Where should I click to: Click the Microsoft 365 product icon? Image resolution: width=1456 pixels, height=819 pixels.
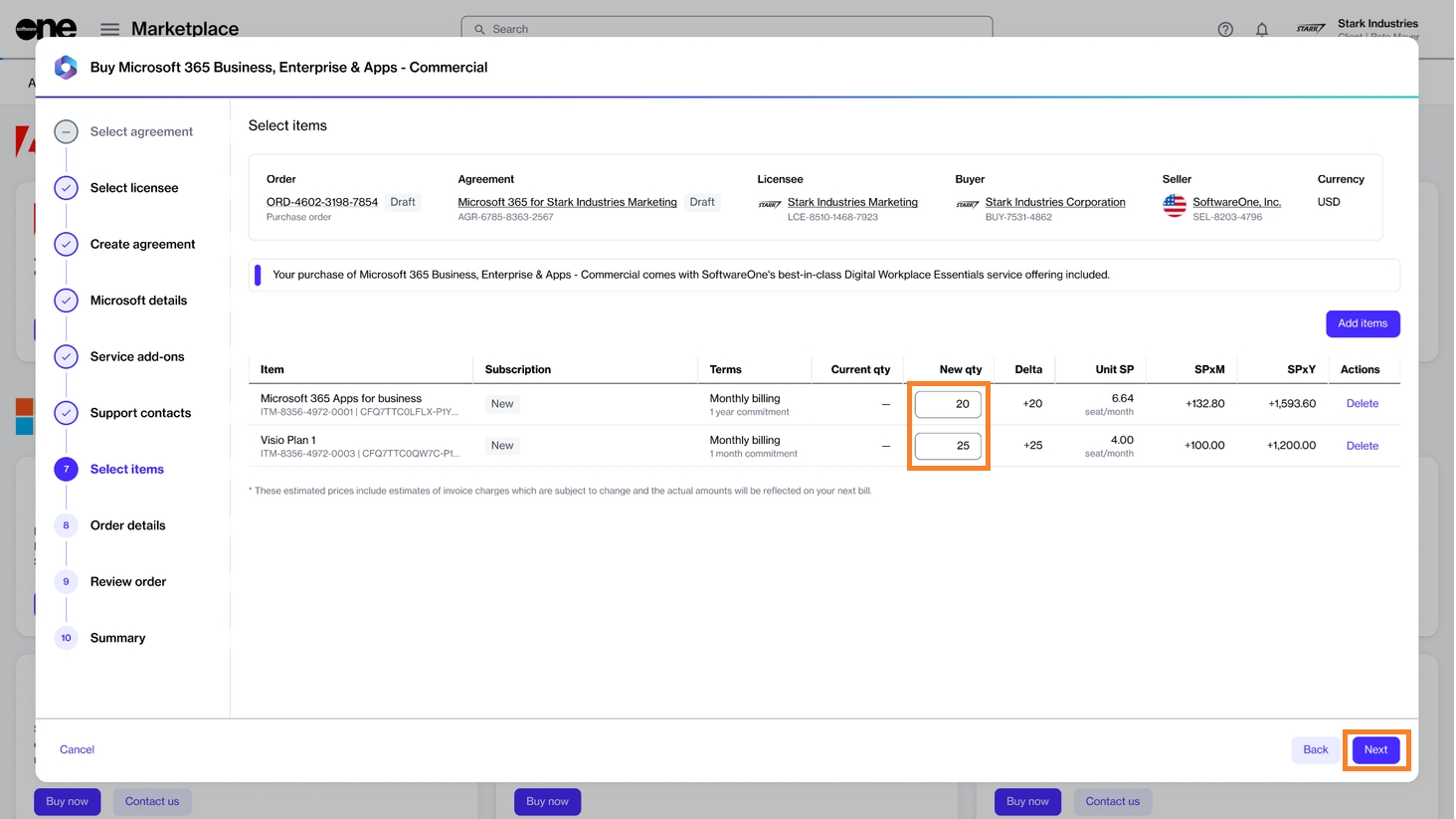coord(66,68)
